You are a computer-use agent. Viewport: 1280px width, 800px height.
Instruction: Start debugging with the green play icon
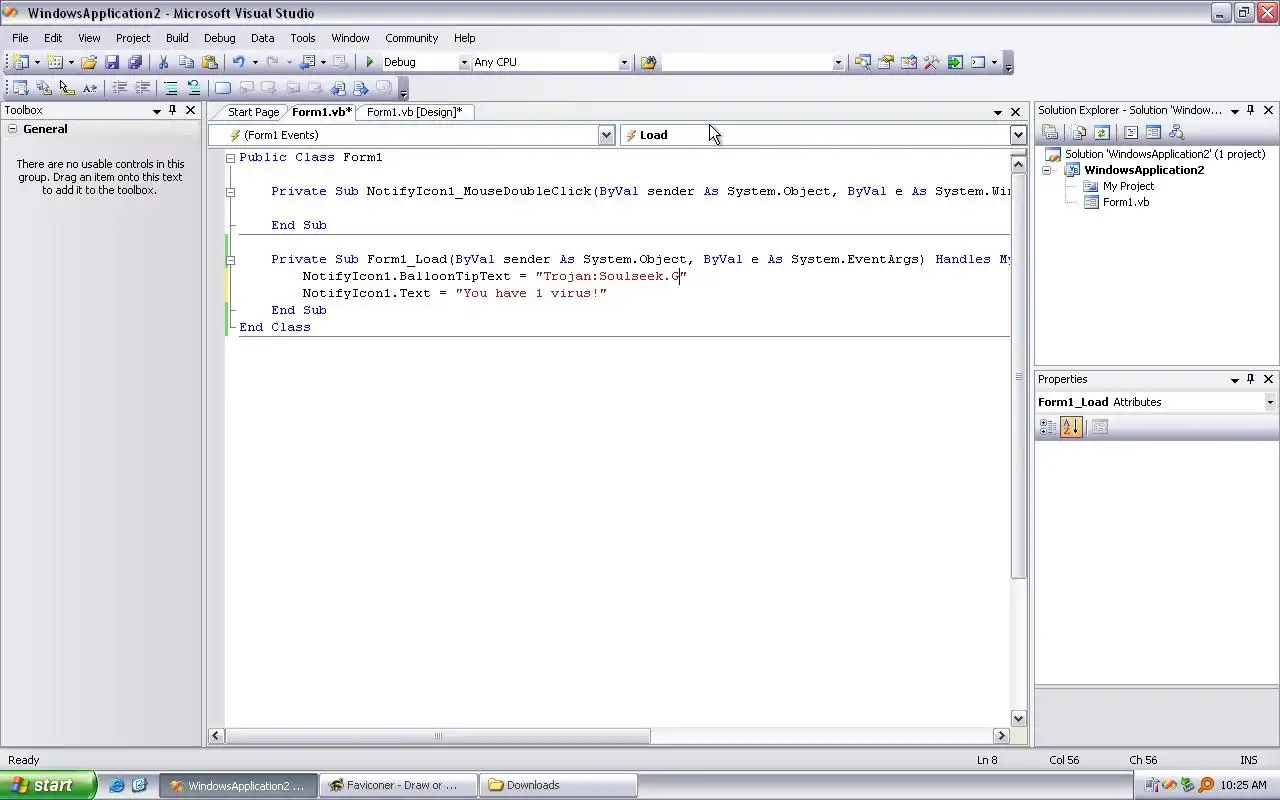pos(370,62)
